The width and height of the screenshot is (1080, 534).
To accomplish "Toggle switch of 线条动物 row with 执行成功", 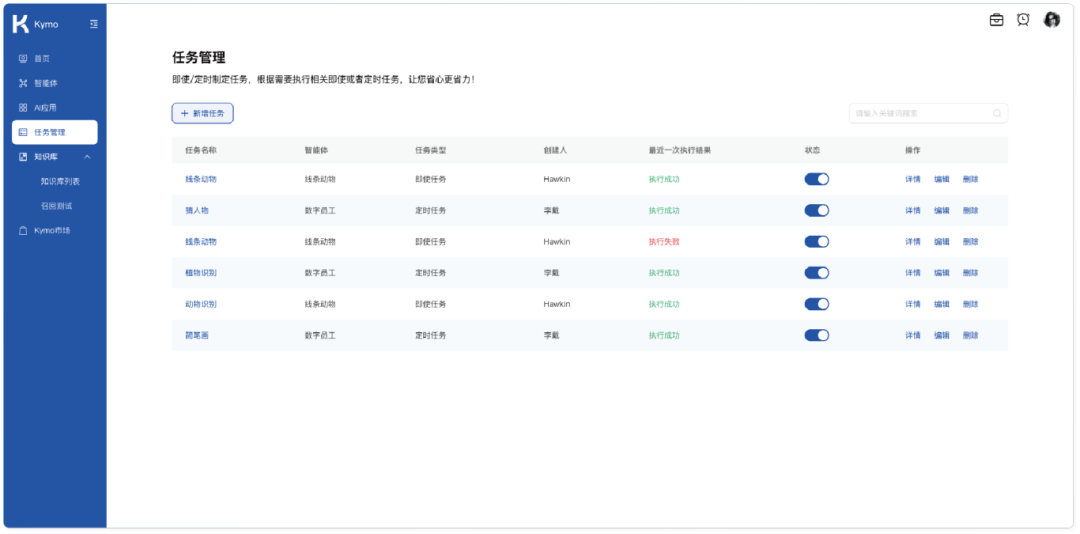I will point(816,179).
